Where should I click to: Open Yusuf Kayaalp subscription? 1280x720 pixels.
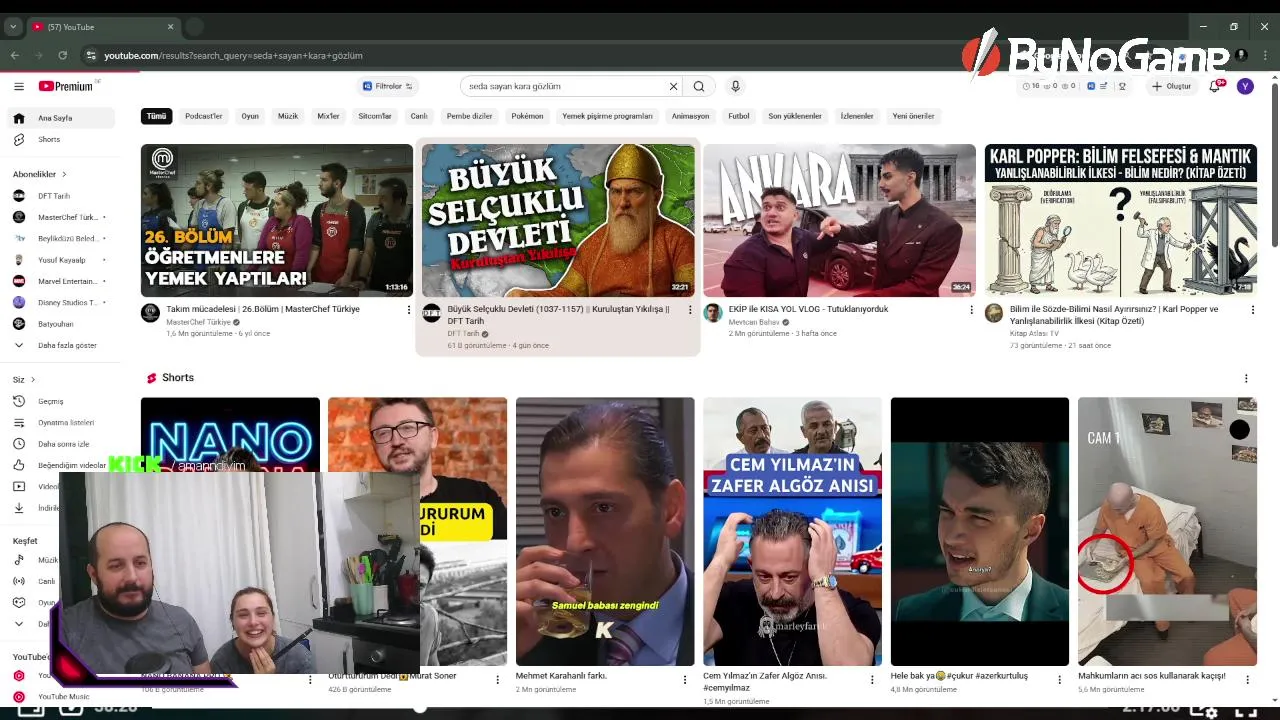(x=60, y=260)
